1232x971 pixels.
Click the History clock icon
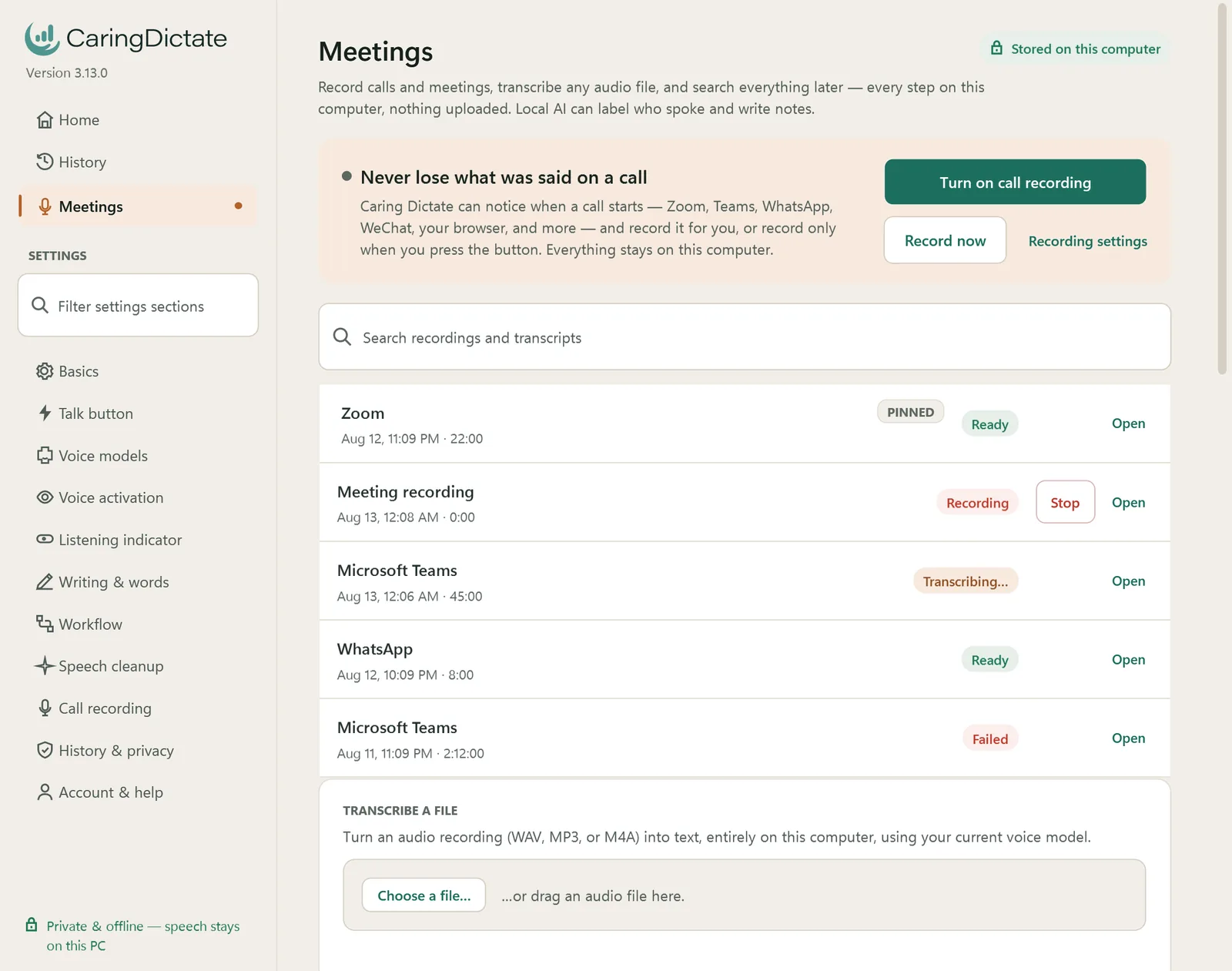click(45, 162)
